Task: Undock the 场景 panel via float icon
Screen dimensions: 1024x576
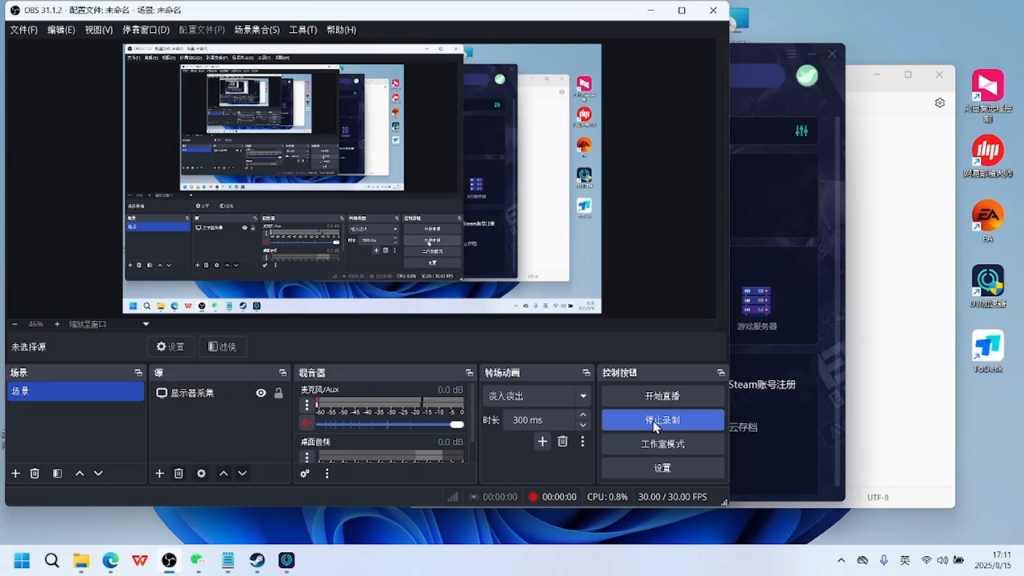Action: (138, 372)
